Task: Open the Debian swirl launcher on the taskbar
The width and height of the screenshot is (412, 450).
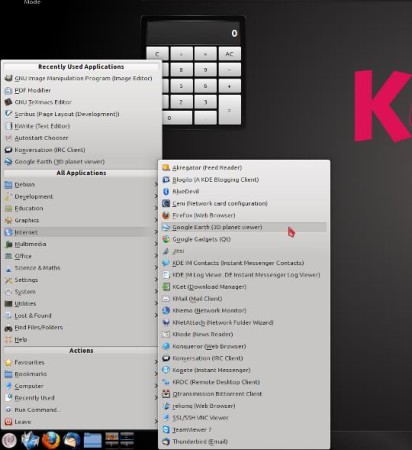Action: tap(9, 440)
